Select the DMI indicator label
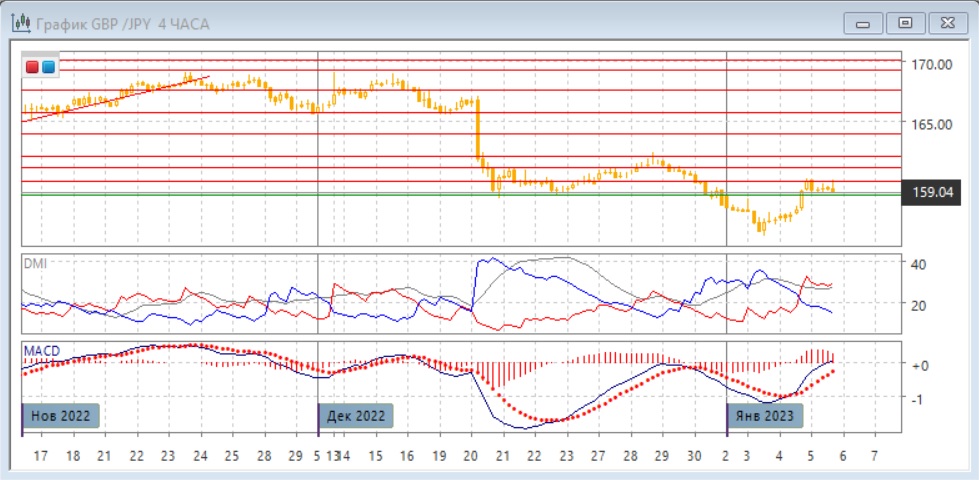Viewport: 979px width, 480px height. (x=35, y=263)
